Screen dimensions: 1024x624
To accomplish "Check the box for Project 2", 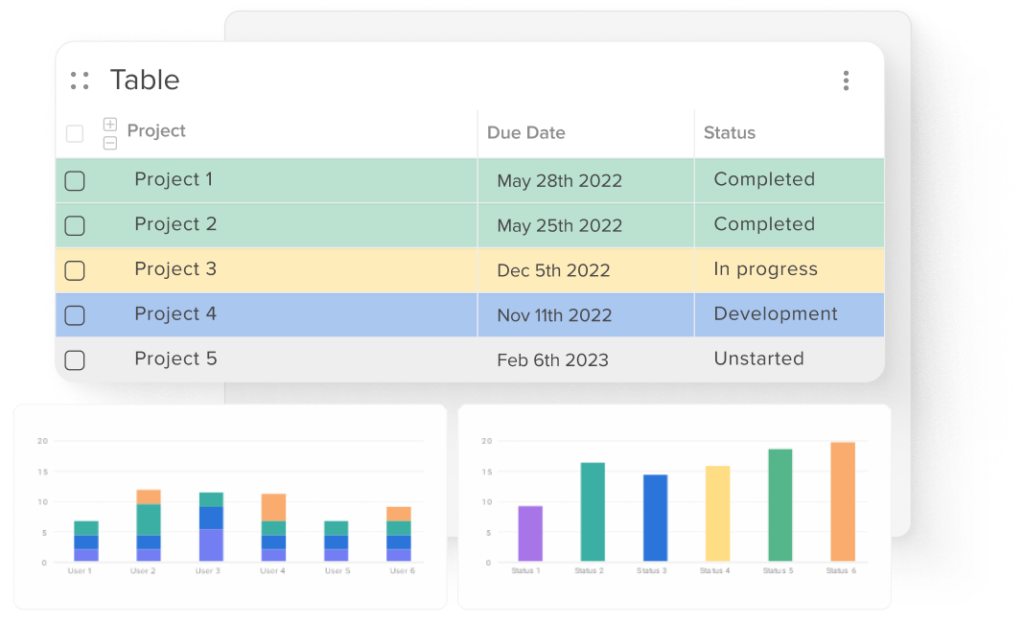I will click(x=75, y=226).
